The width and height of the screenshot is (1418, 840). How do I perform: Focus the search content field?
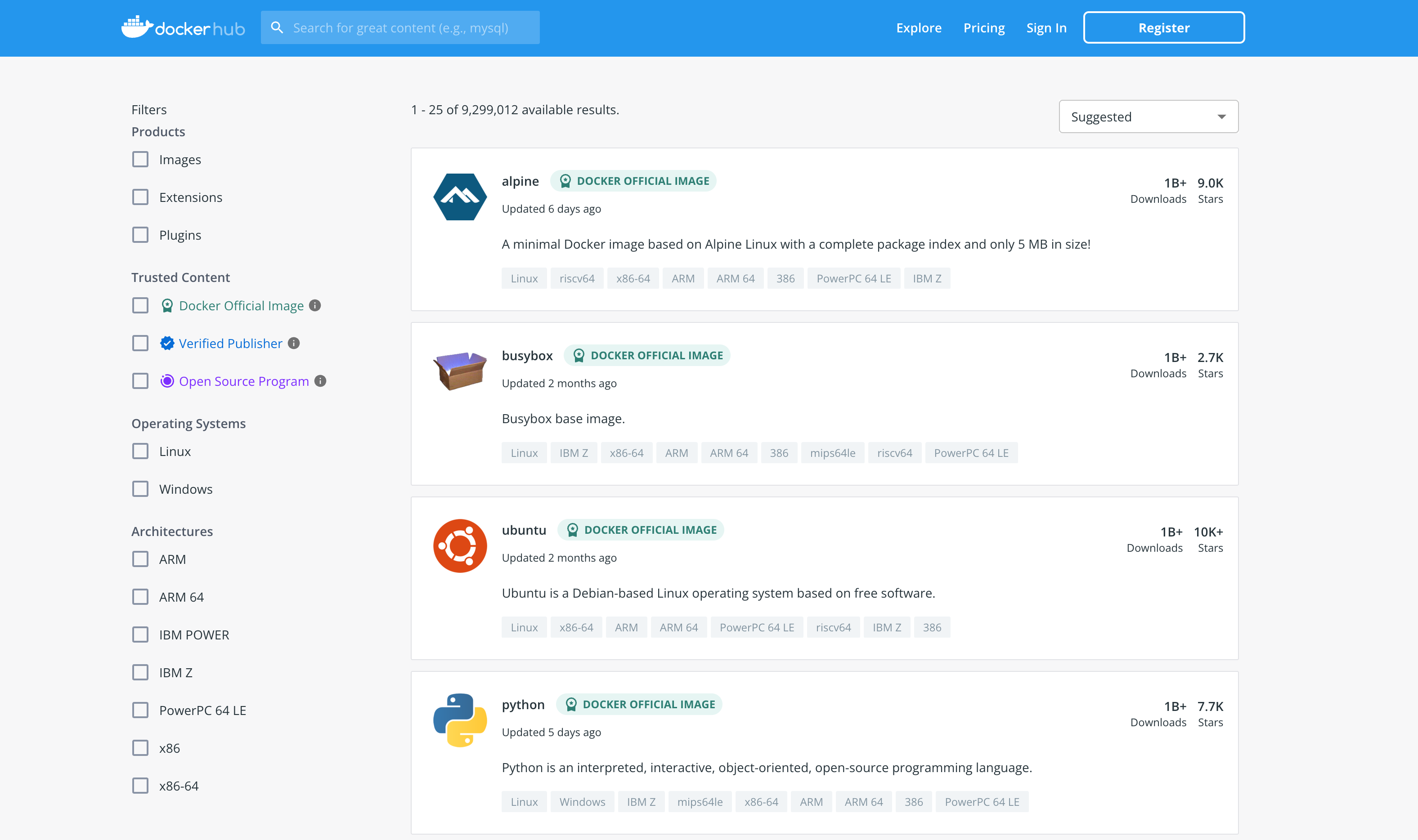400,28
